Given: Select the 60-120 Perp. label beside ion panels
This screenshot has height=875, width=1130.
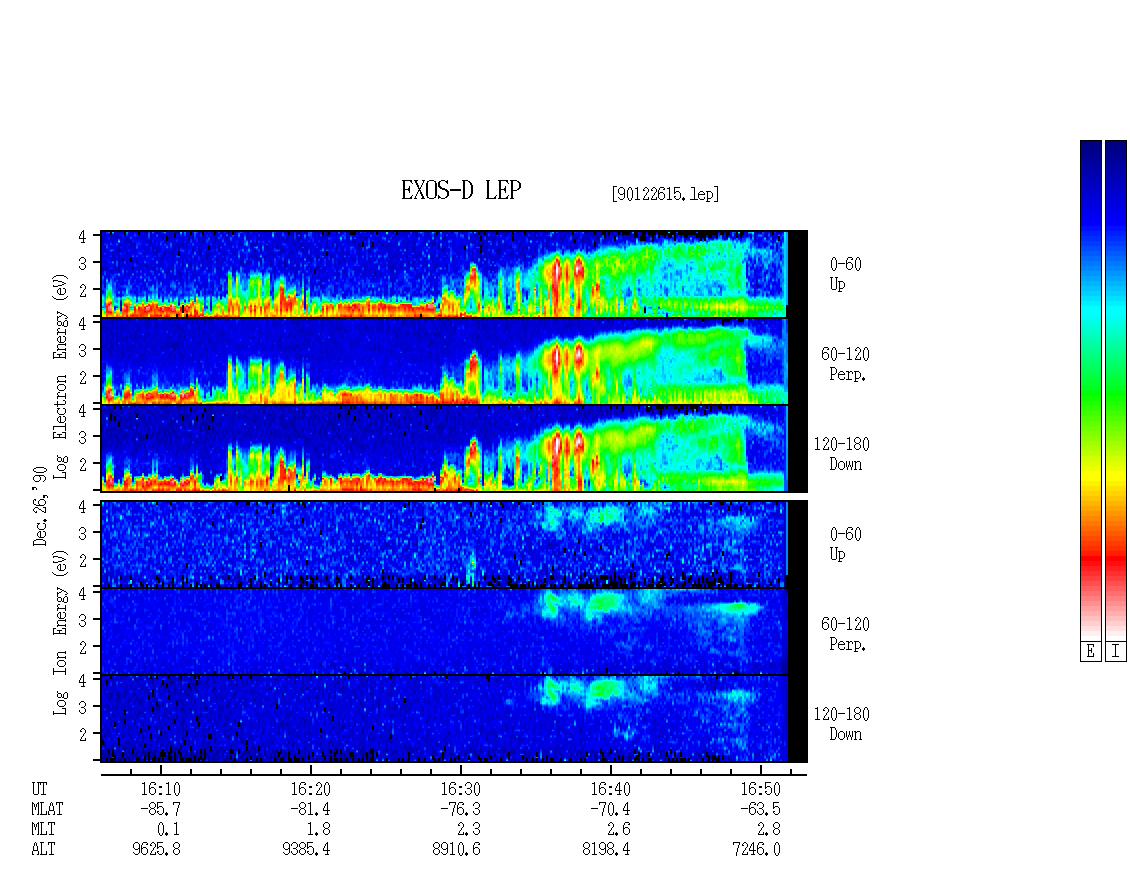Looking at the screenshot, I should [x=845, y=634].
